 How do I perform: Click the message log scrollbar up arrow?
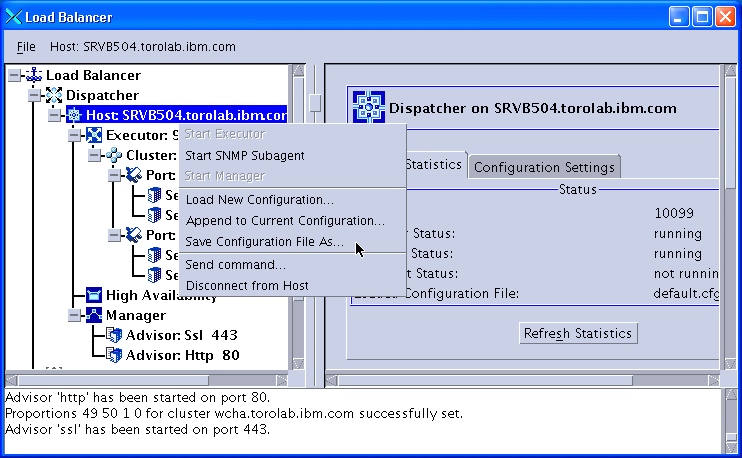coord(730,395)
